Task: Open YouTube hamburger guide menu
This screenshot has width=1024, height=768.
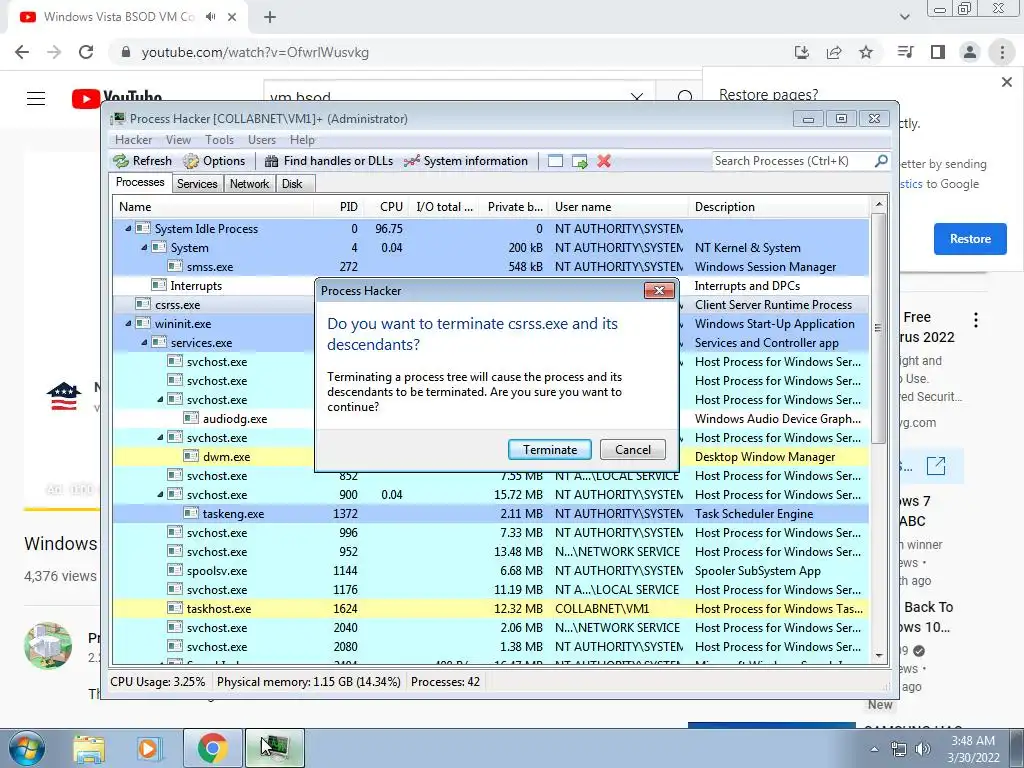Action: [x=36, y=99]
